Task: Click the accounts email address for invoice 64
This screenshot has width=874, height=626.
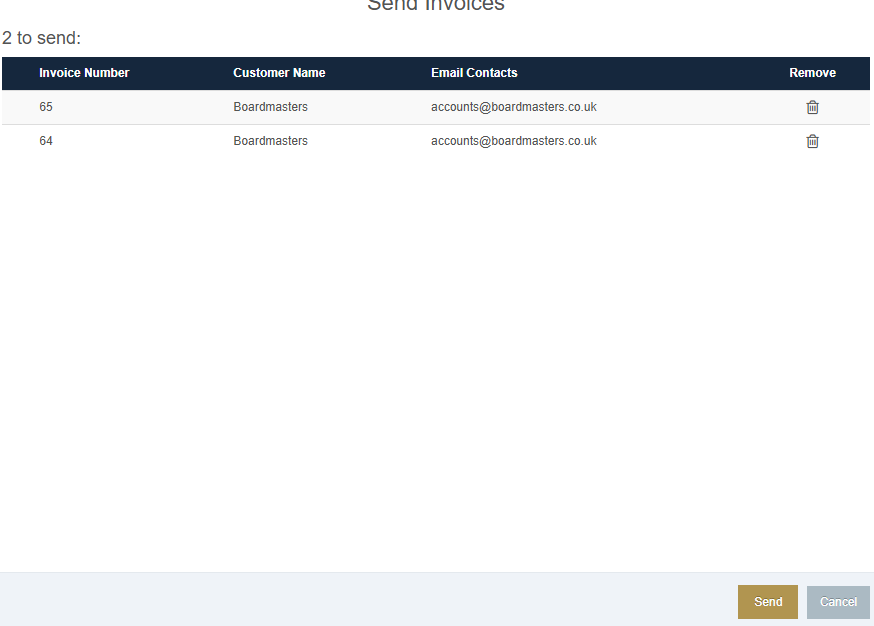Action: click(513, 141)
